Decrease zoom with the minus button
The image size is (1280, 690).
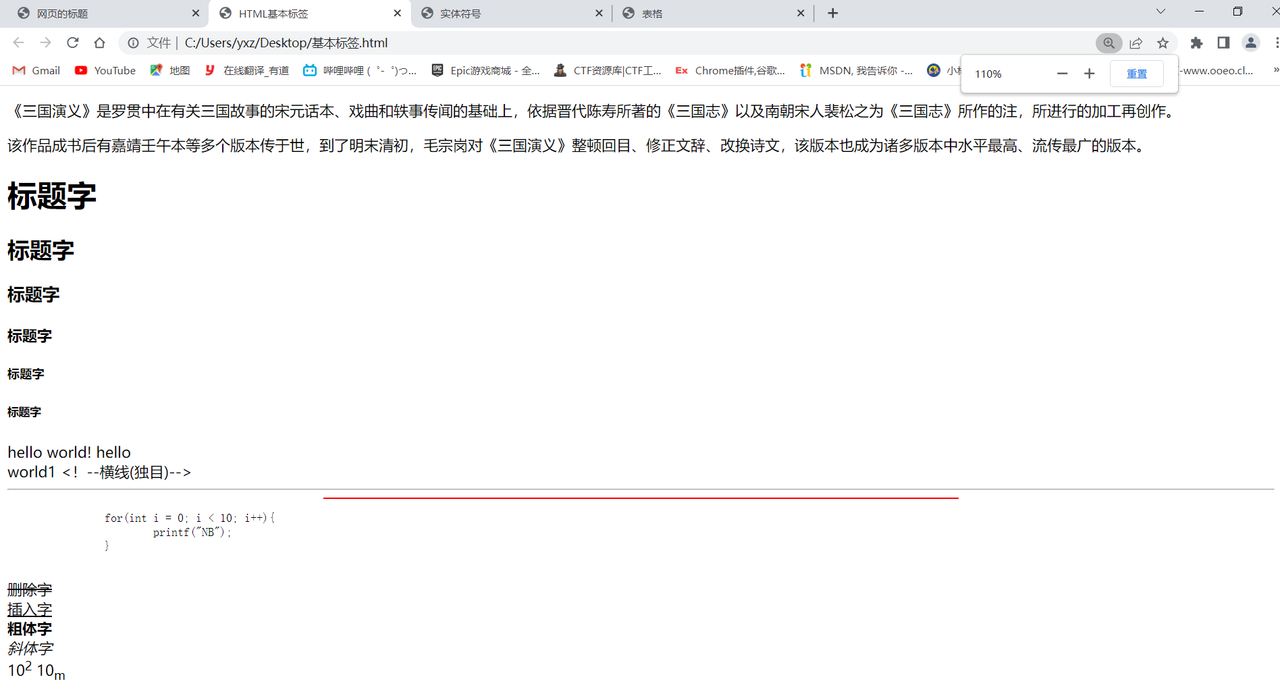coord(1062,74)
